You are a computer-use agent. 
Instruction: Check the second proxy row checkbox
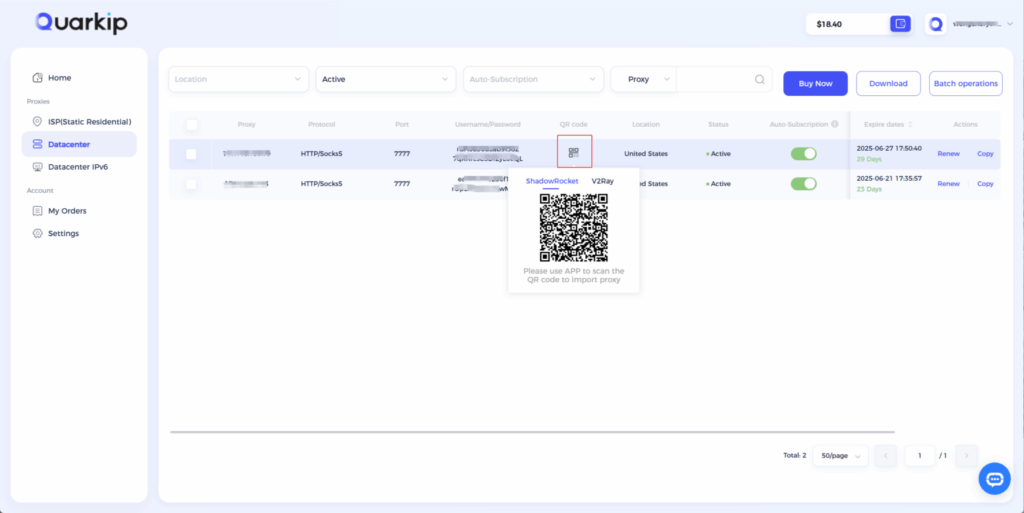tap(191, 184)
